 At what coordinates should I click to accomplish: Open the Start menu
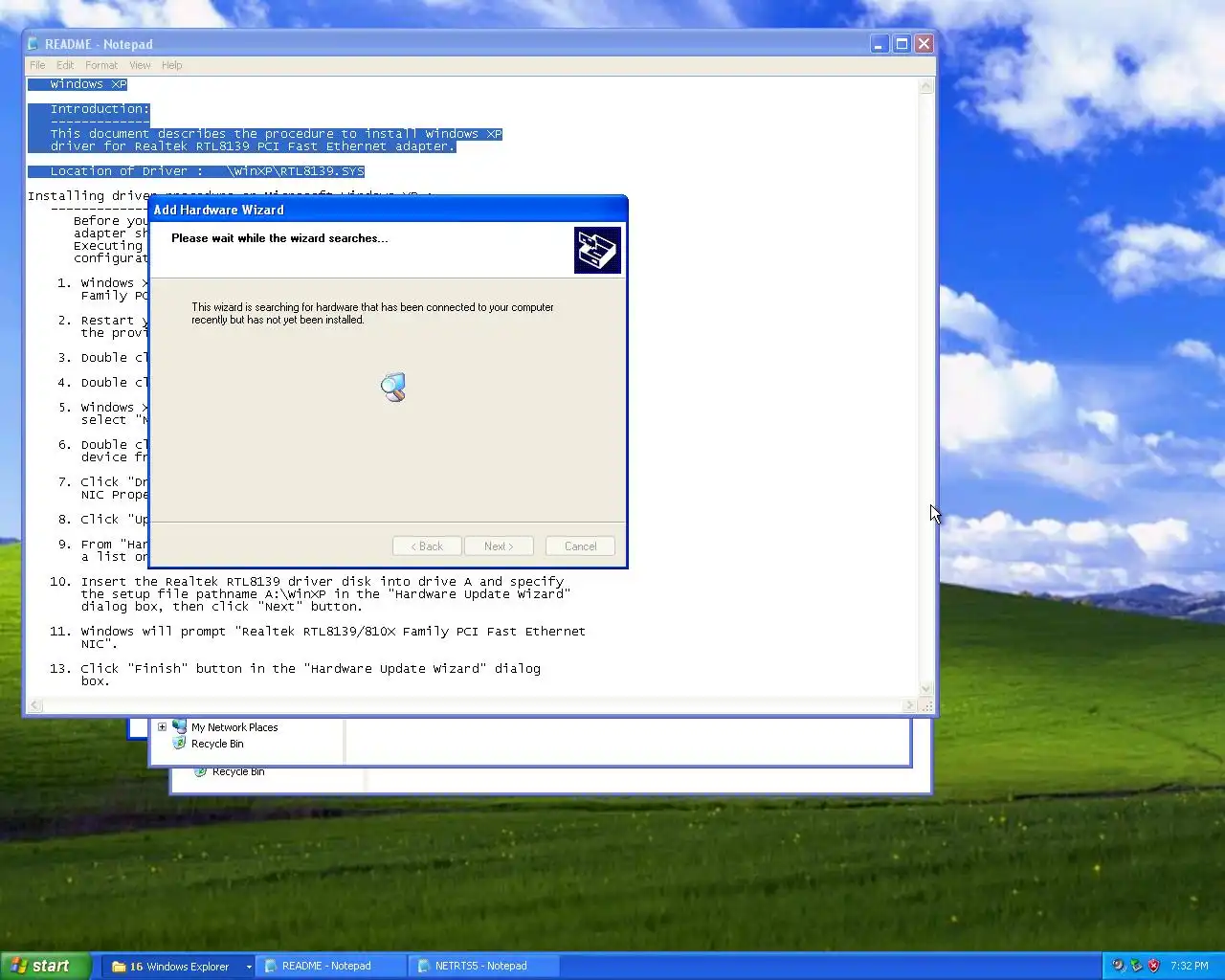click(46, 966)
